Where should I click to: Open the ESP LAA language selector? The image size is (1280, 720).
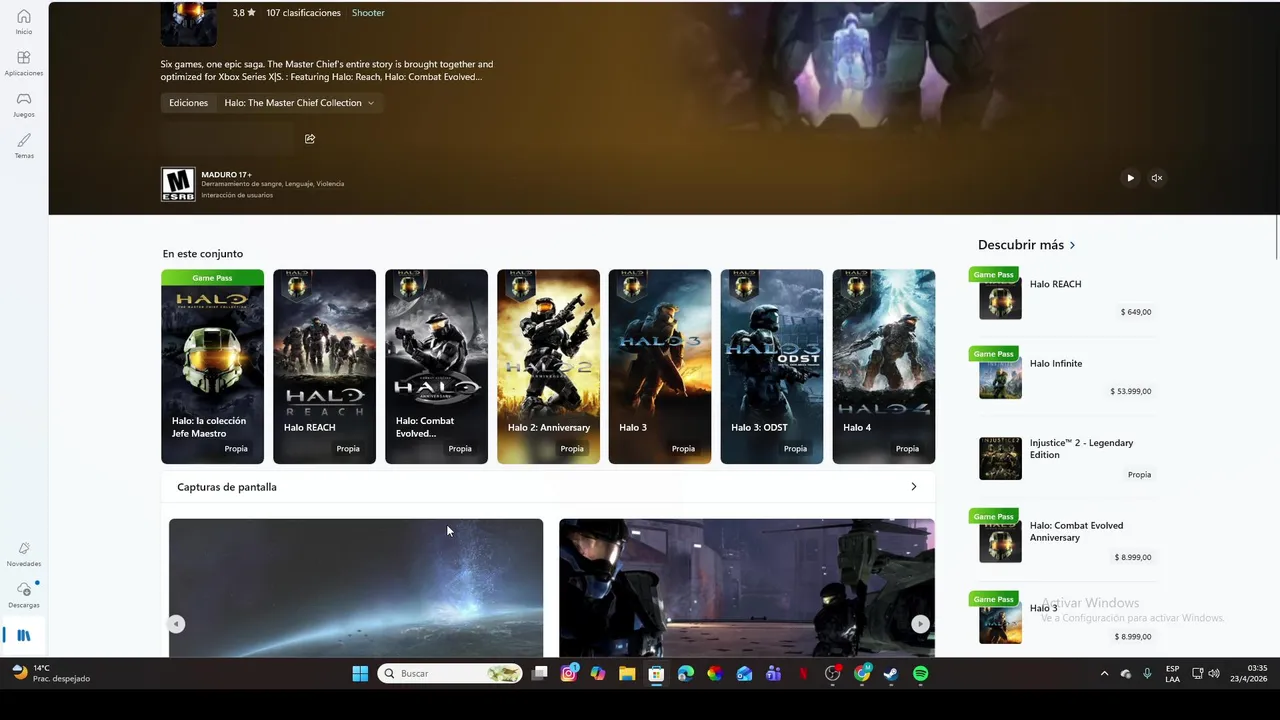(1172, 674)
